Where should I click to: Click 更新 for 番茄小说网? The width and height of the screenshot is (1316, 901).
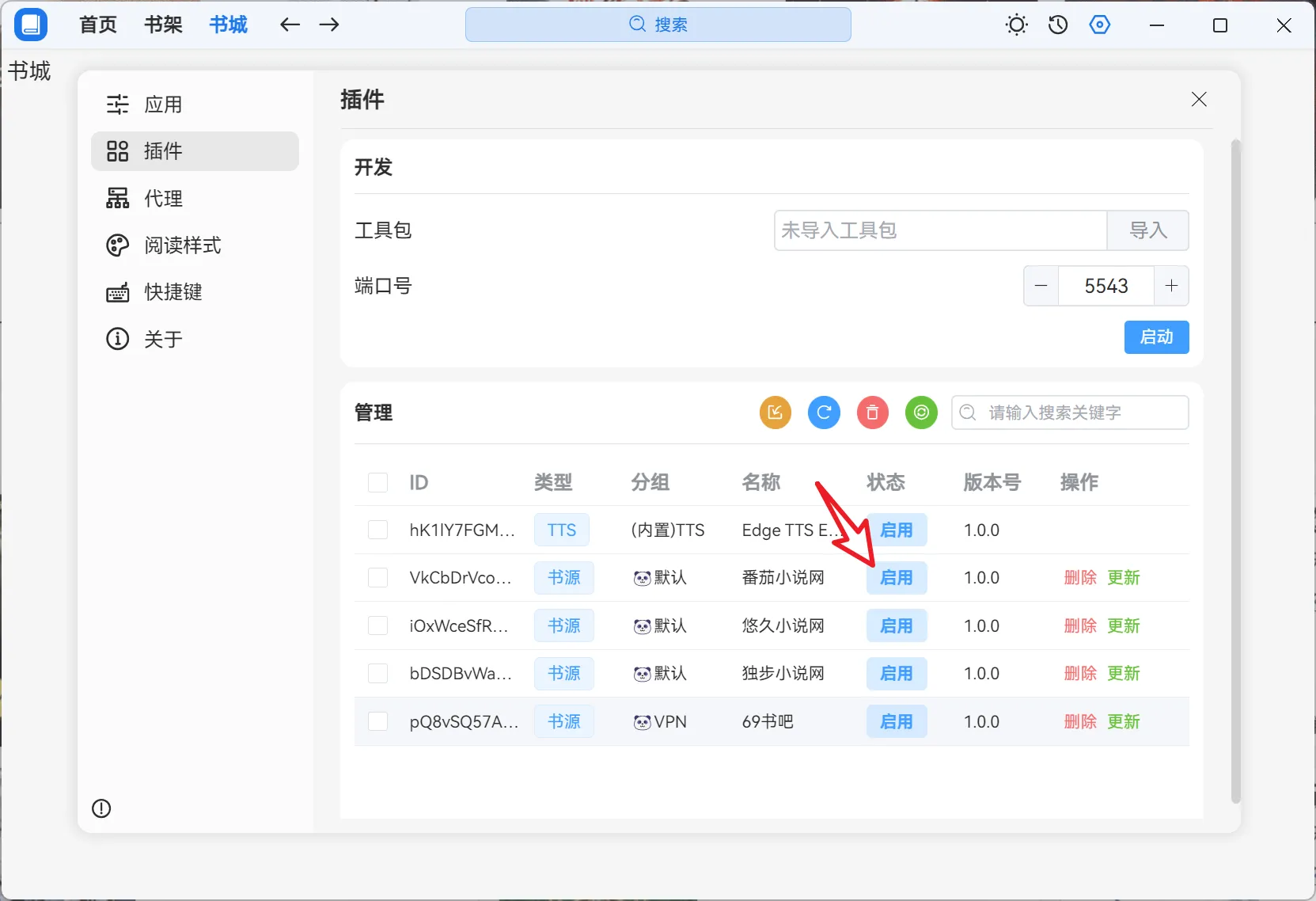click(1124, 577)
